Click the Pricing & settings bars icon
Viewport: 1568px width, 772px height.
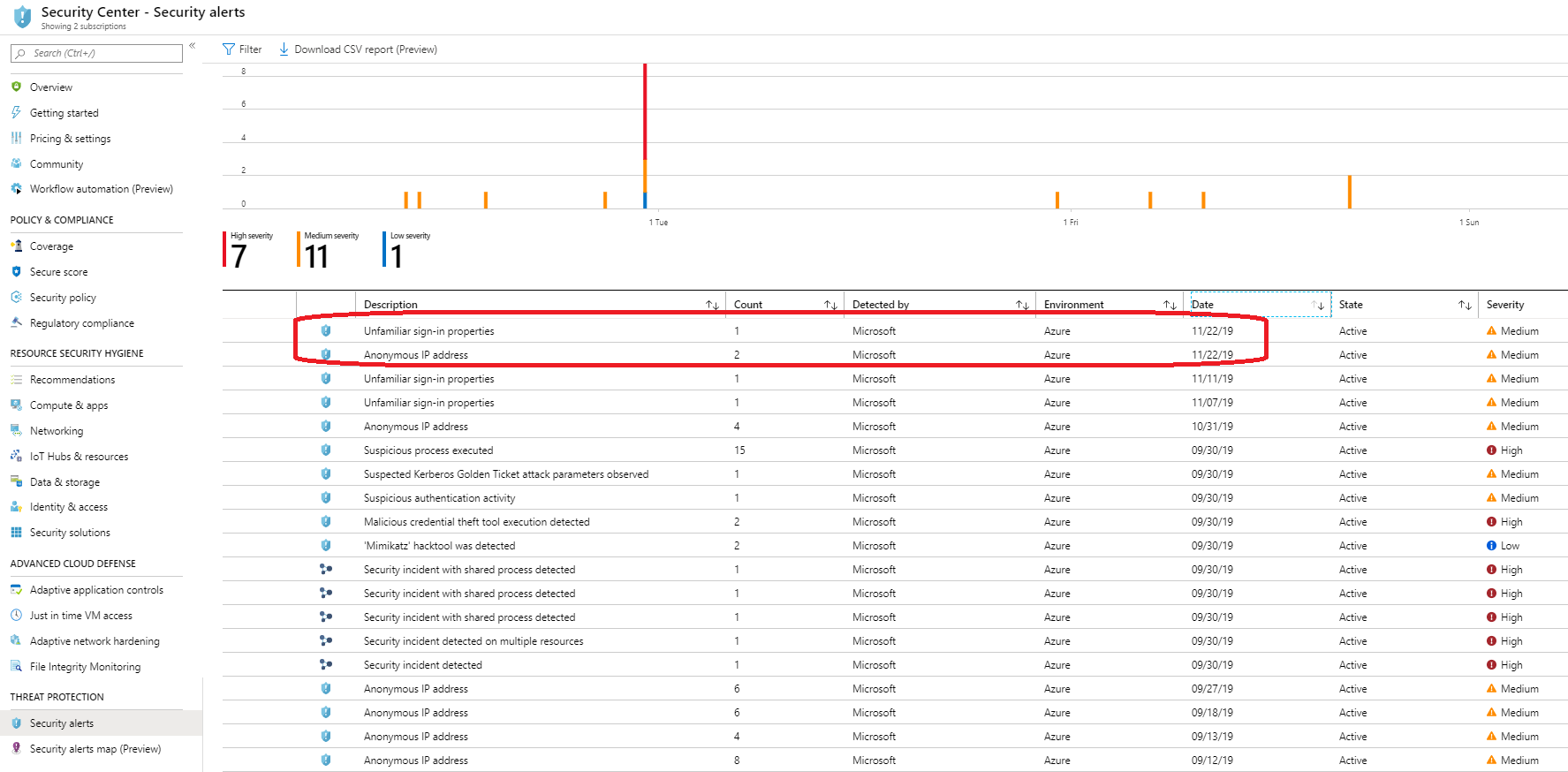click(x=16, y=139)
